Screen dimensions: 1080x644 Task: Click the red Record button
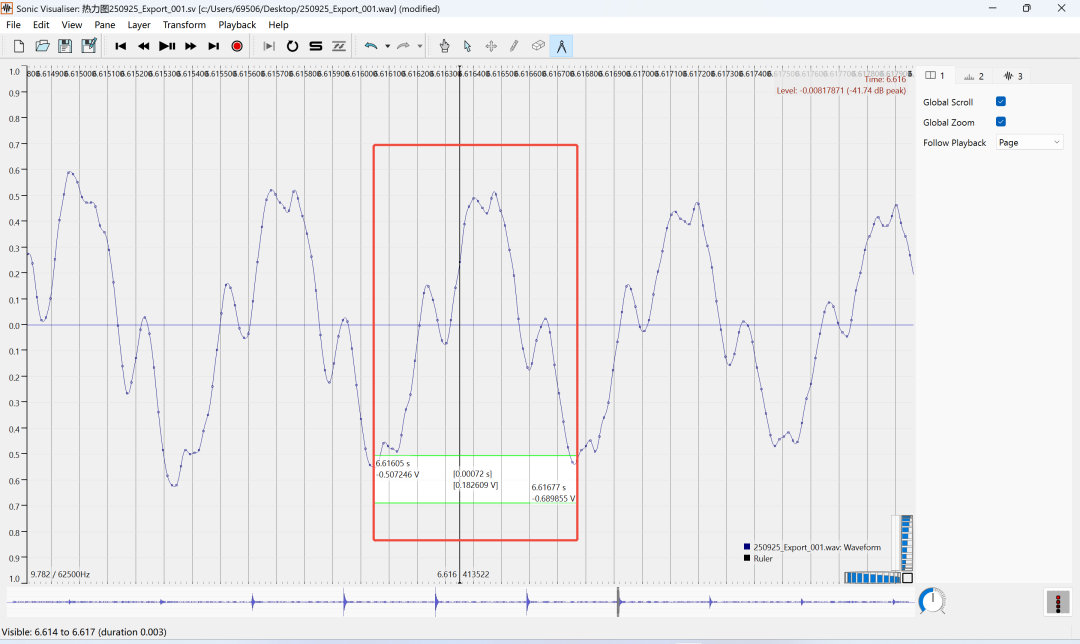point(237,46)
